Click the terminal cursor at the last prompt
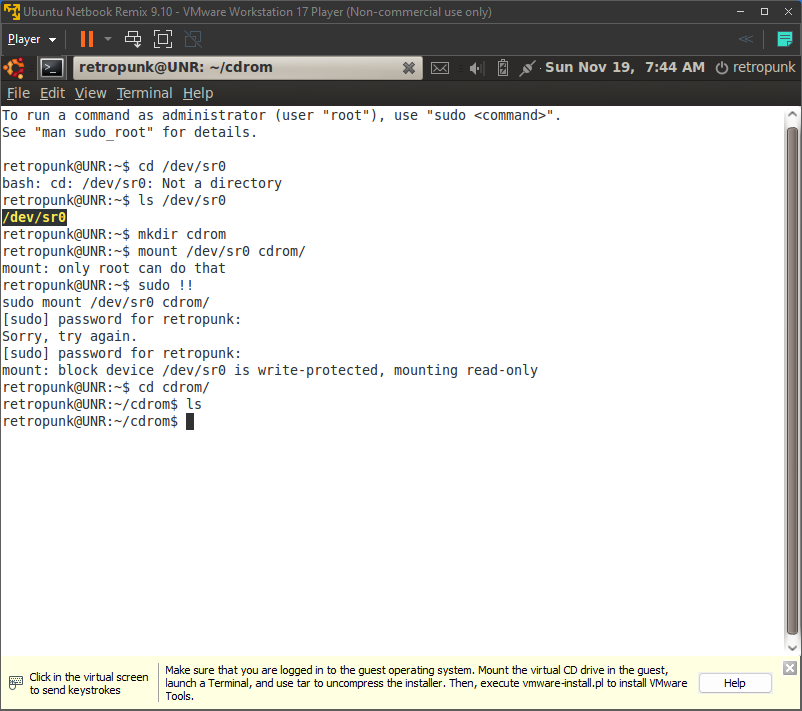 (x=190, y=421)
